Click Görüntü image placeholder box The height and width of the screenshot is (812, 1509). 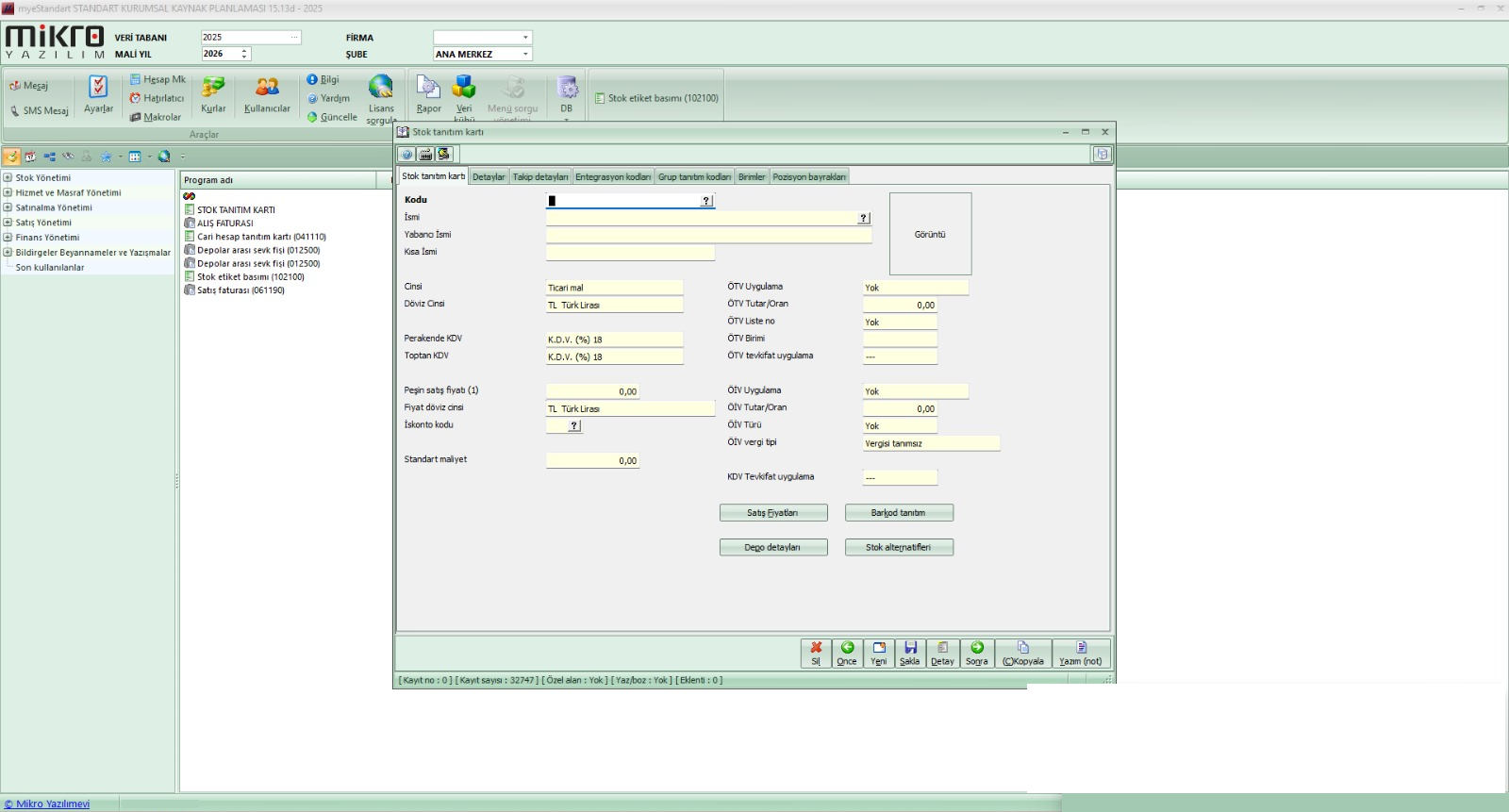coord(930,234)
